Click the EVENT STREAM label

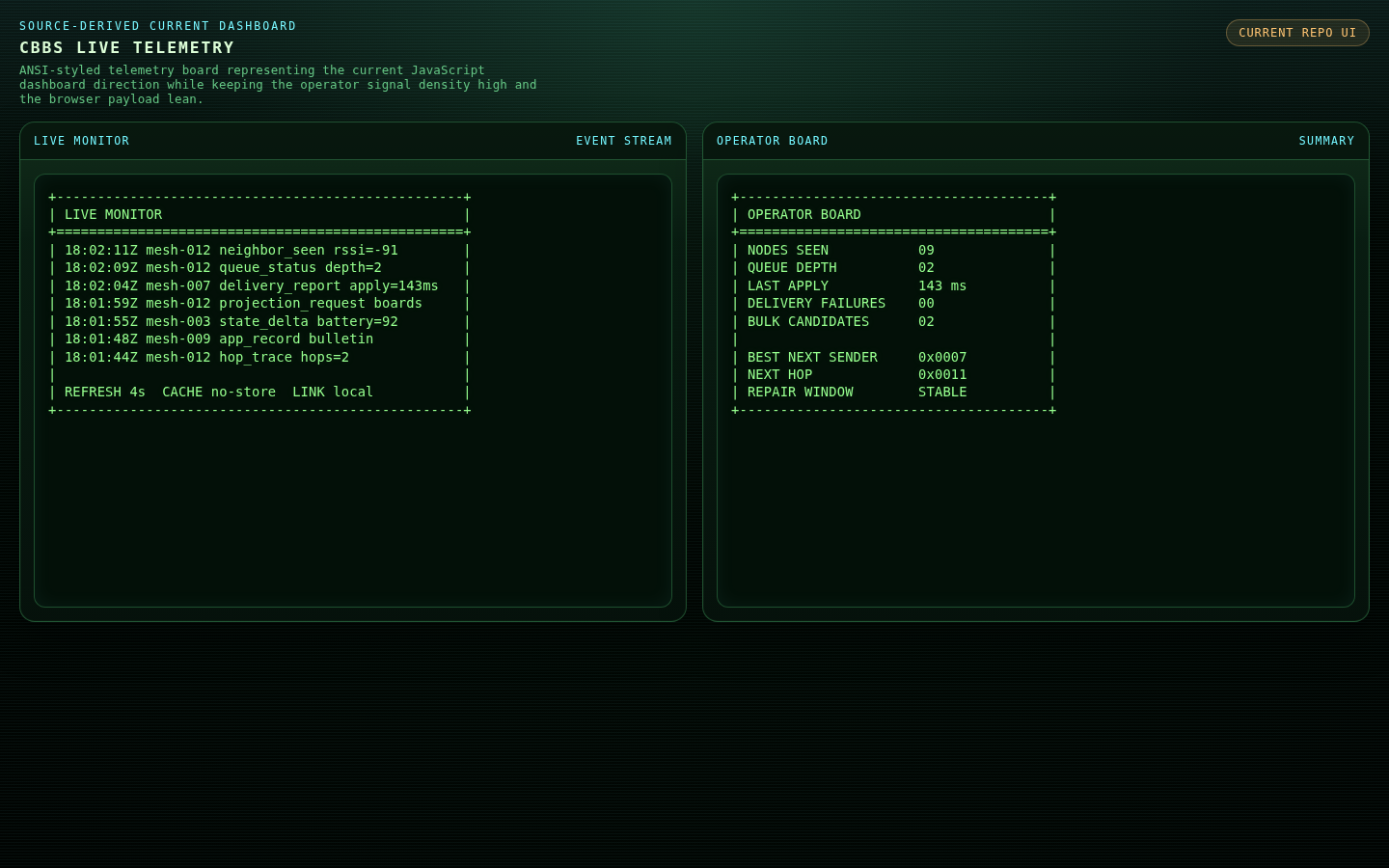[624, 141]
